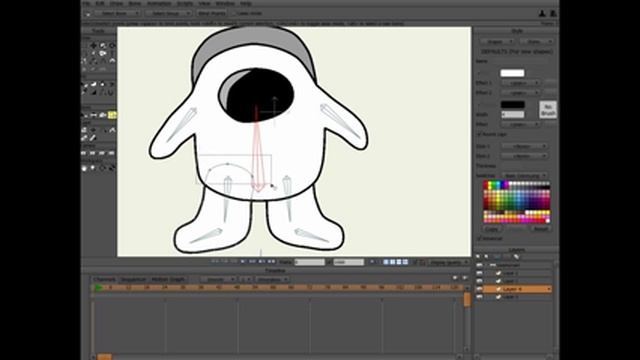Viewport: 640px width, 360px height.
Task: Click the Reset style button
Action: 541,229
